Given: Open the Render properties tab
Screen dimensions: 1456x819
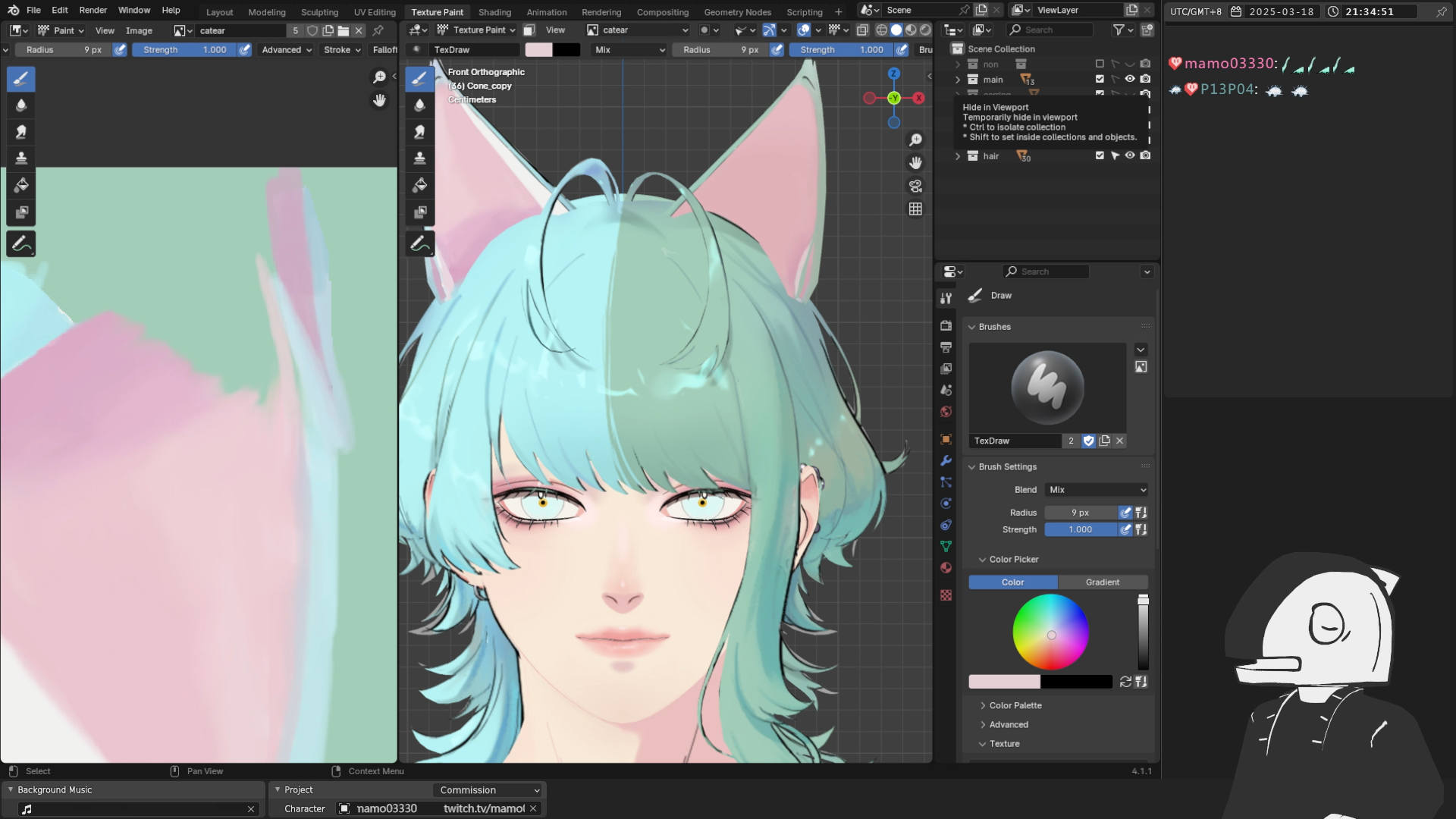Looking at the screenshot, I should click(x=946, y=325).
